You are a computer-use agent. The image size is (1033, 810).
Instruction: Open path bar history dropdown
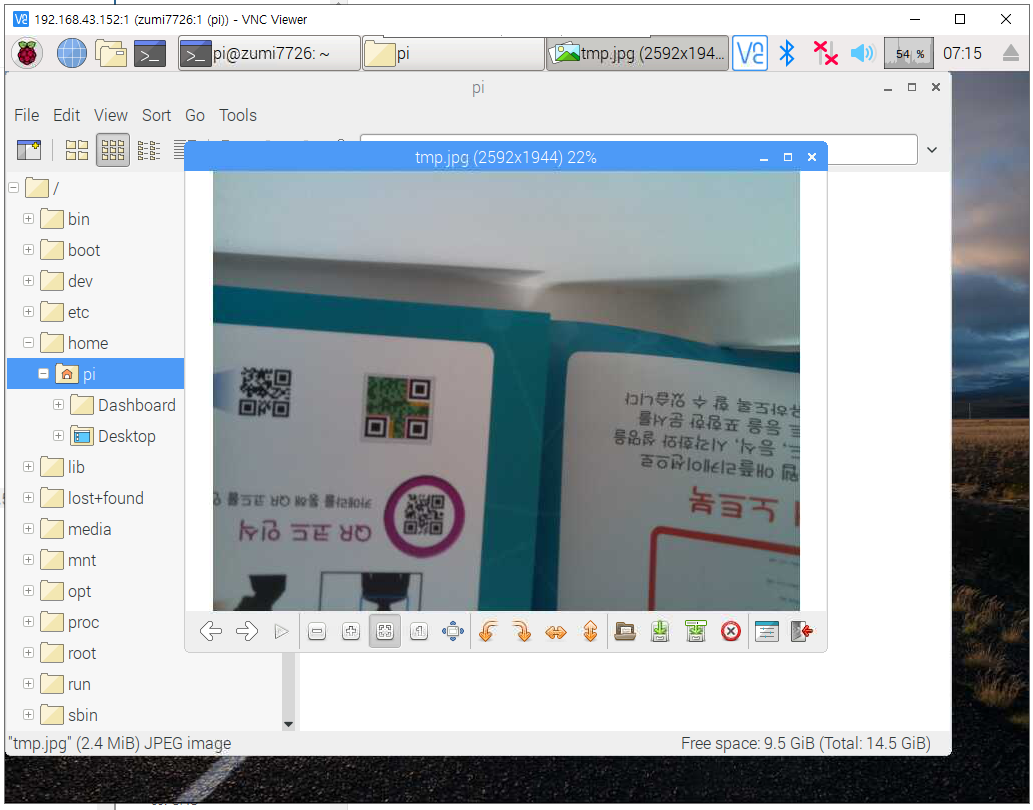[x=932, y=150]
